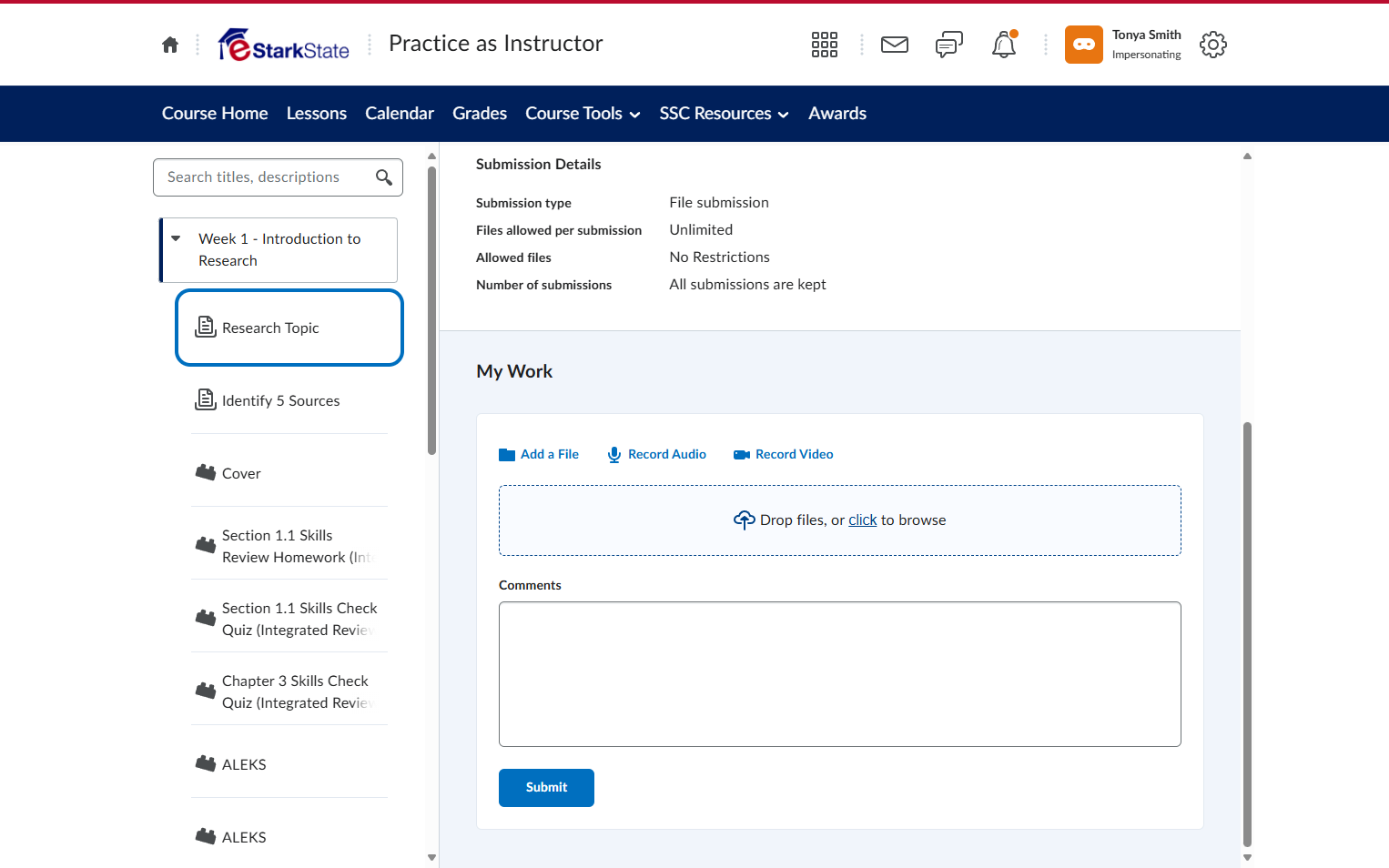
Task: Click Section 1.1 Skills Check Quiz icon
Action: coord(206,618)
